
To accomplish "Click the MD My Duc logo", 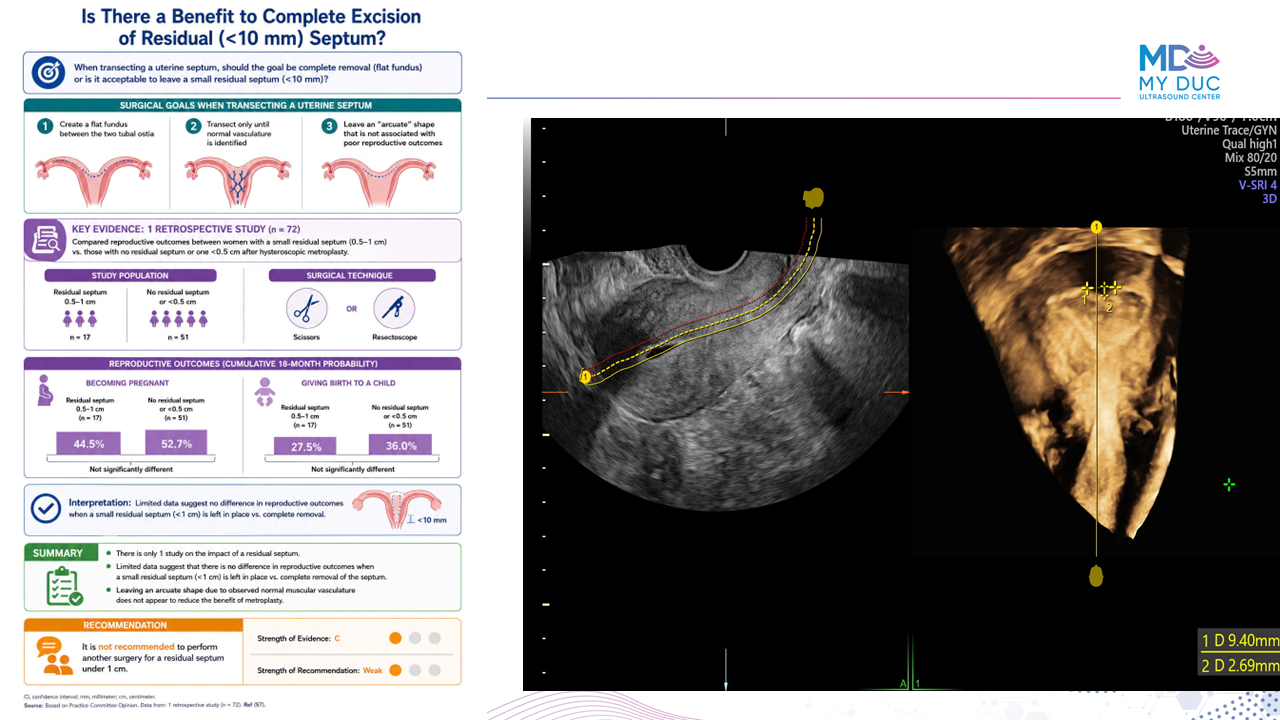I will click(x=1180, y=71).
